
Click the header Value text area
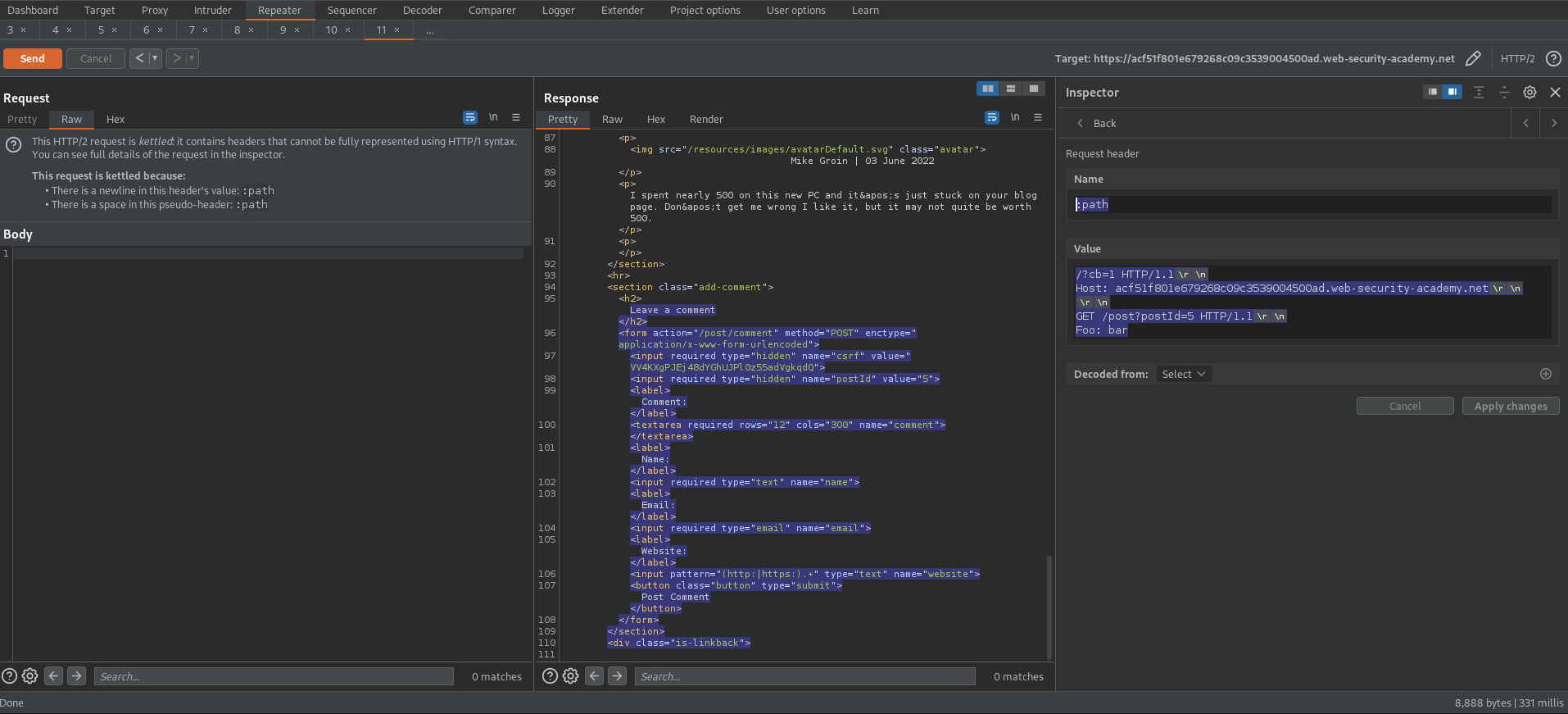tap(1312, 302)
